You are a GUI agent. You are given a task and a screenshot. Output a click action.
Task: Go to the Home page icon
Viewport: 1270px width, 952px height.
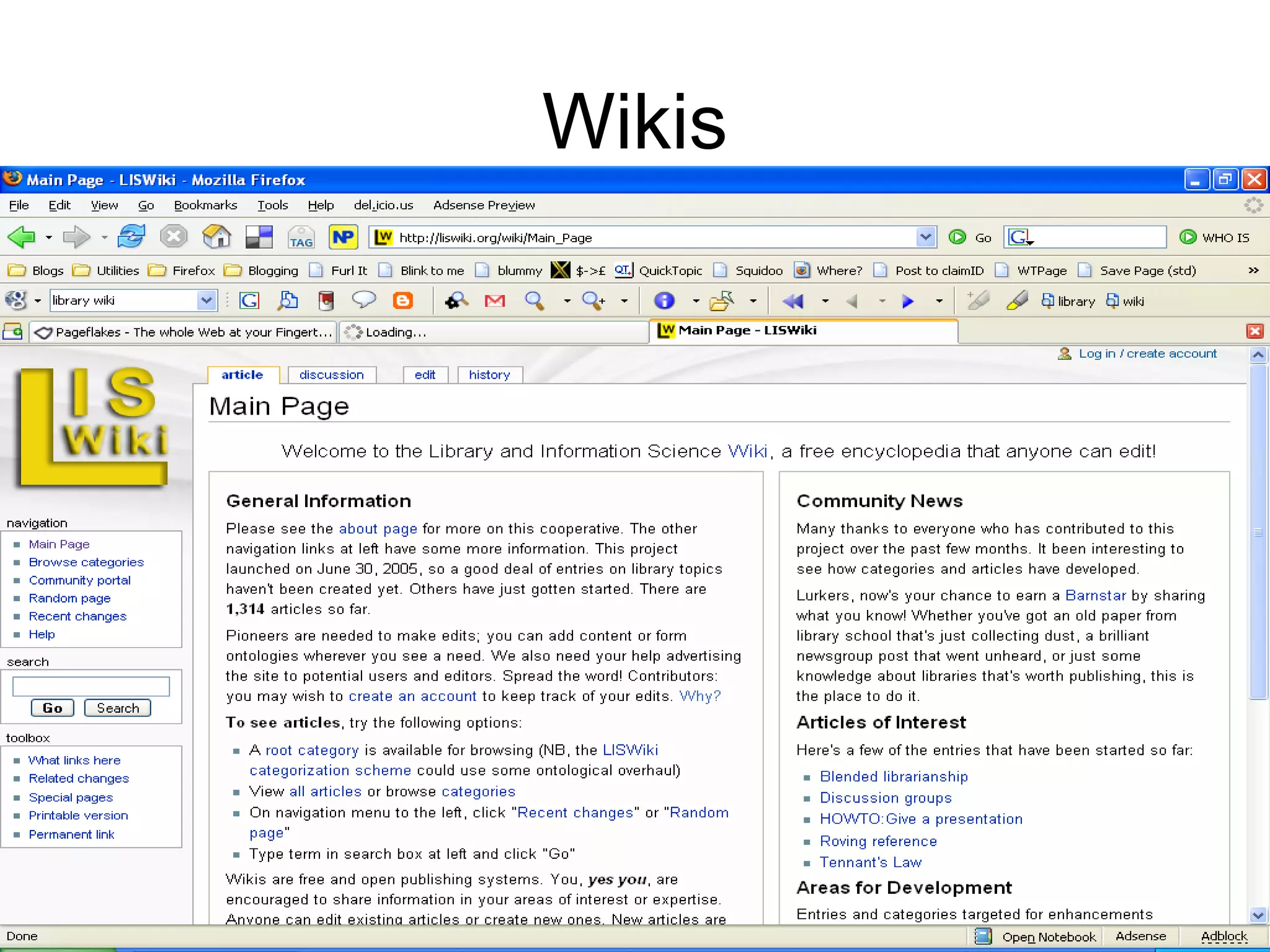pos(216,236)
